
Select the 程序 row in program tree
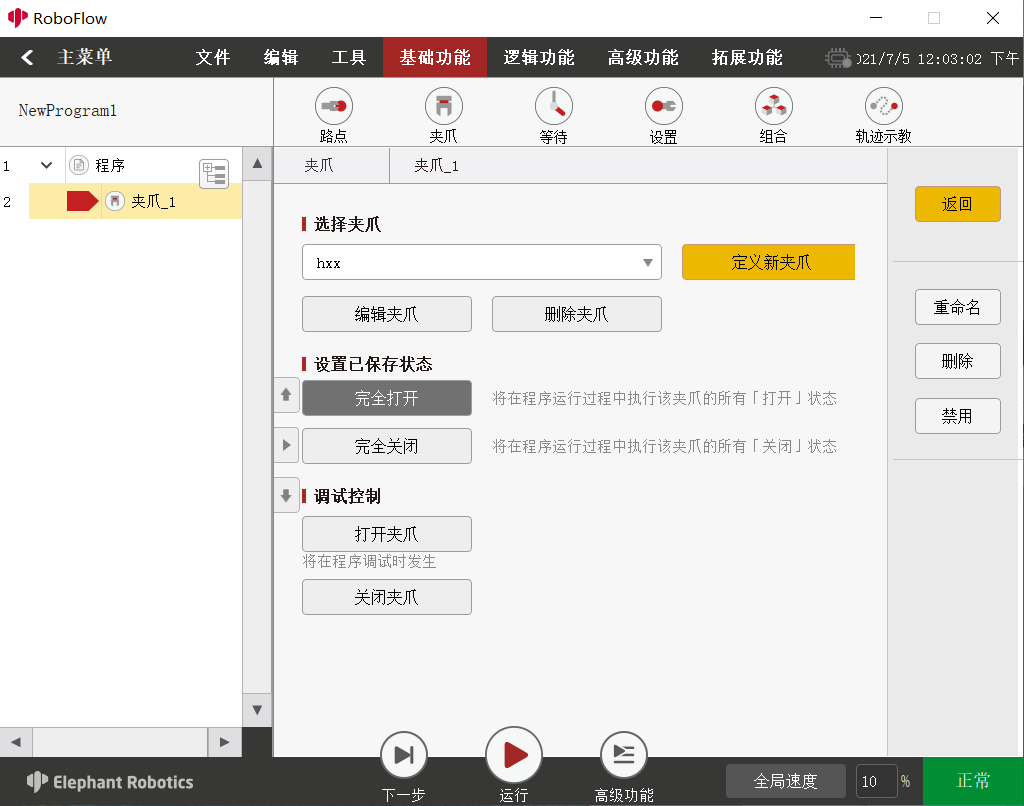(121, 165)
